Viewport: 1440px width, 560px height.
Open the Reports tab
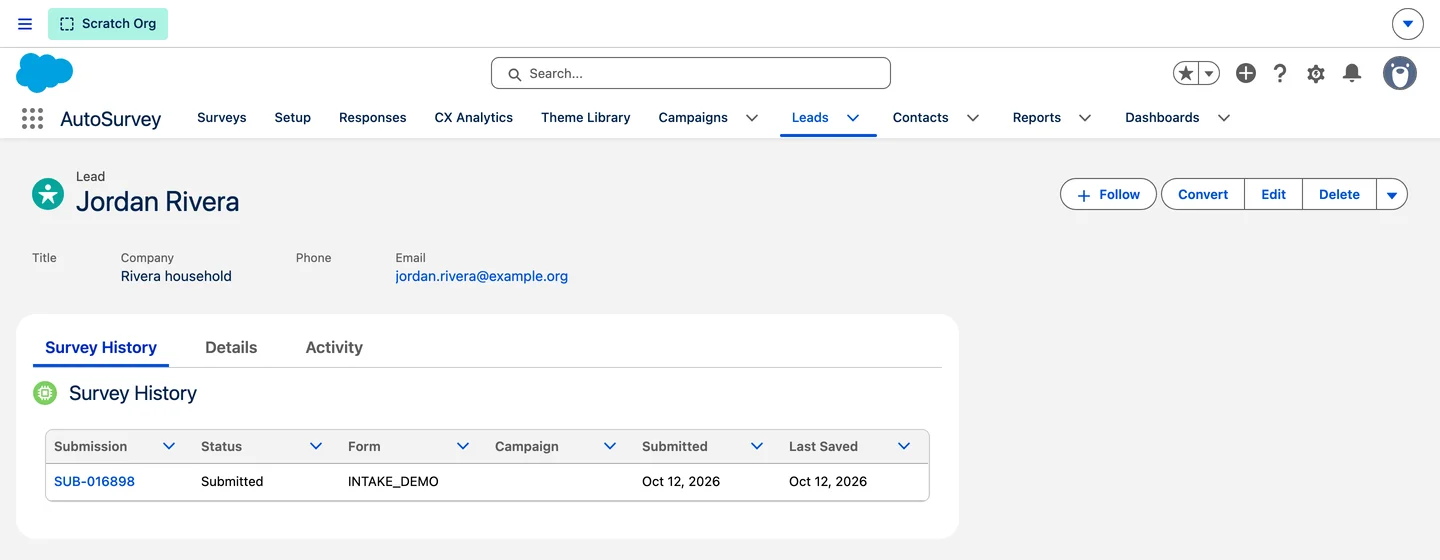pos(1037,117)
